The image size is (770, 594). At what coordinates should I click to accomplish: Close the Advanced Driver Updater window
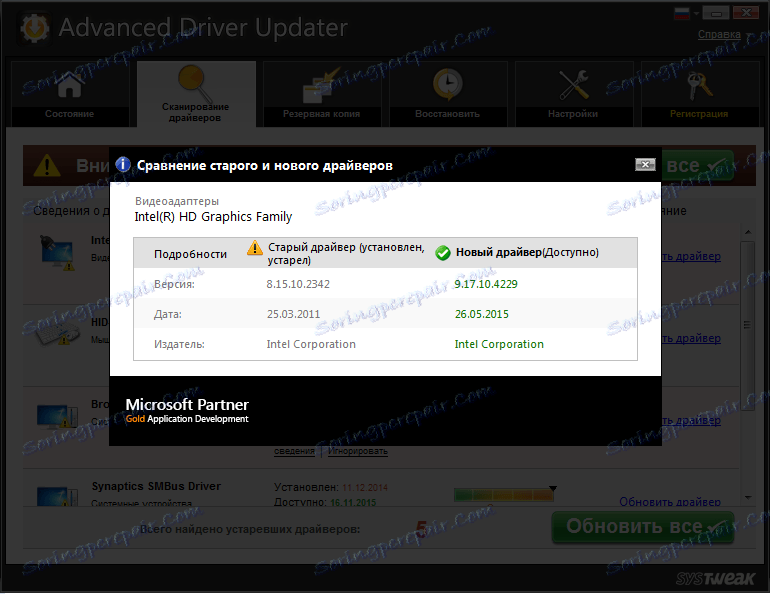pyautogui.click(x=746, y=13)
